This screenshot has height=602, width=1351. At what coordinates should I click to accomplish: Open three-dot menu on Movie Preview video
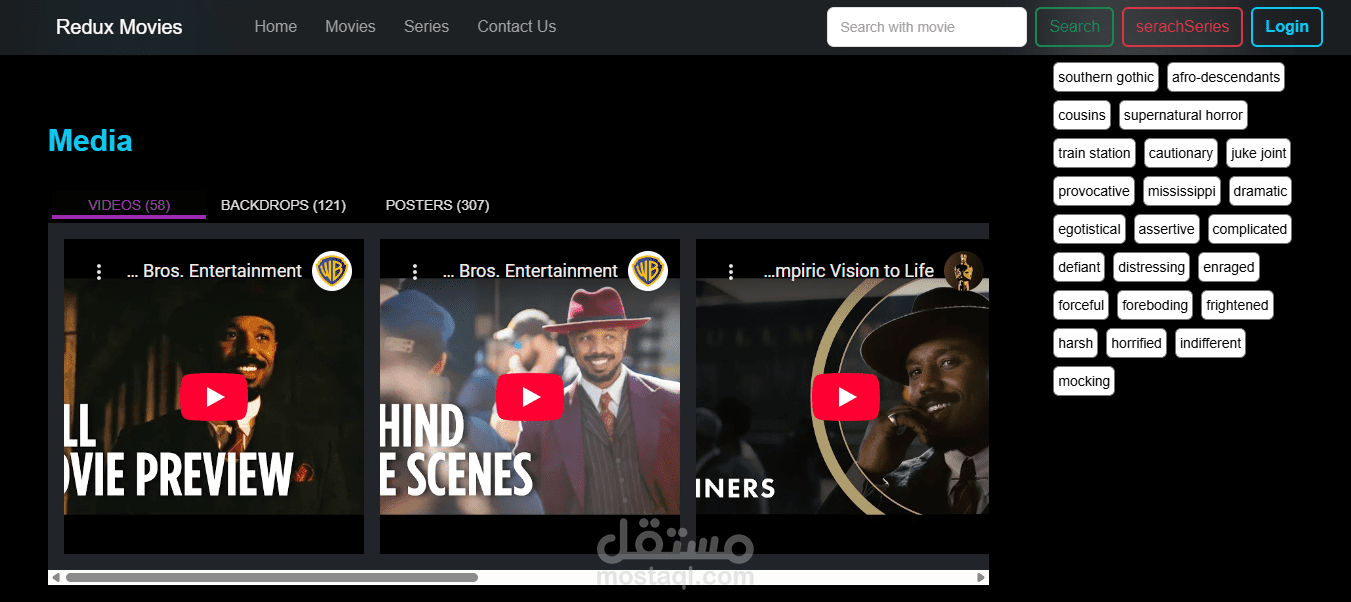click(99, 271)
